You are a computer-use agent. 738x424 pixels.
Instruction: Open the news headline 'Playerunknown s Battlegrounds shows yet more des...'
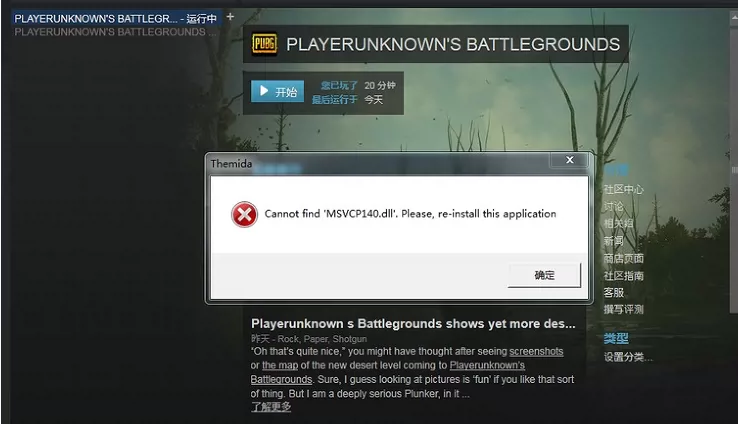click(x=413, y=324)
